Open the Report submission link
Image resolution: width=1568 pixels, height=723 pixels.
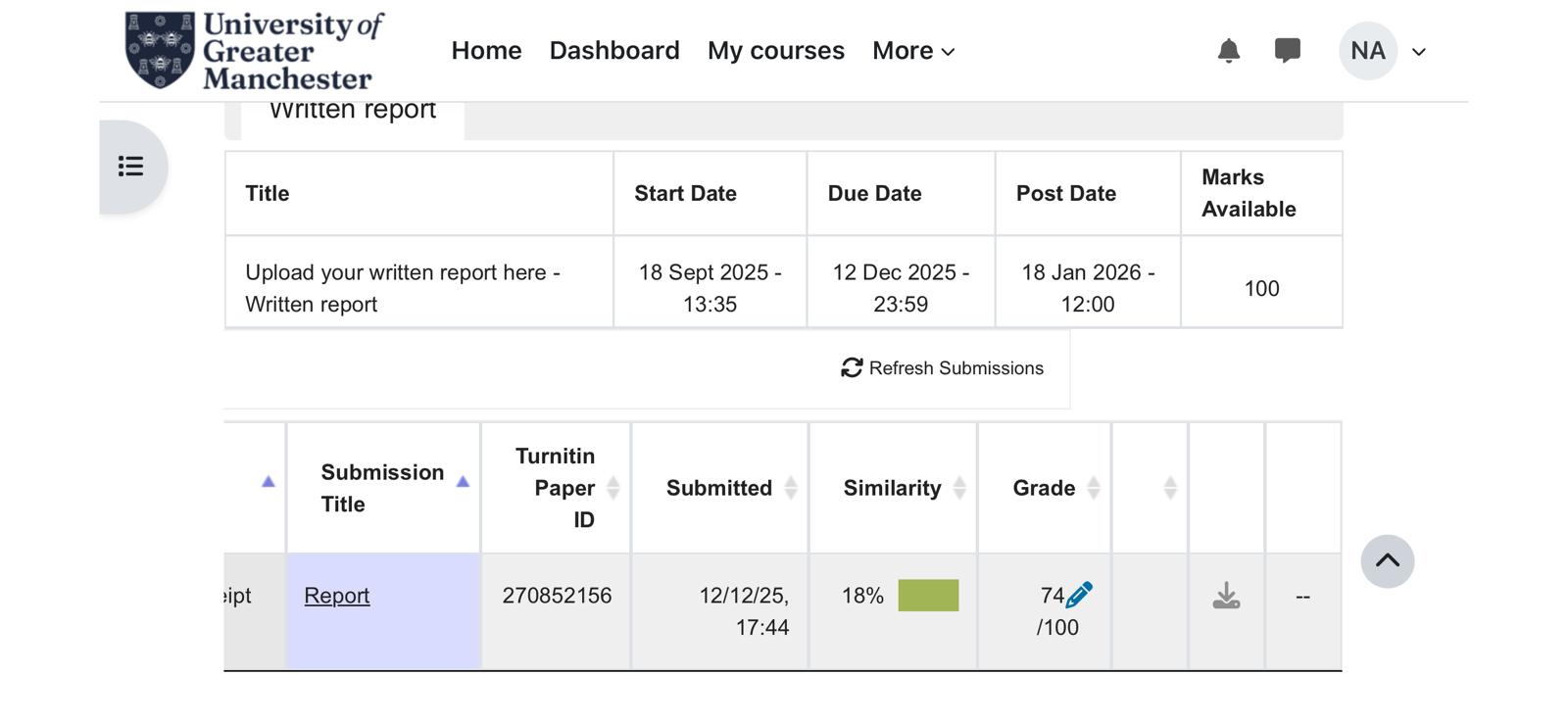(x=336, y=595)
